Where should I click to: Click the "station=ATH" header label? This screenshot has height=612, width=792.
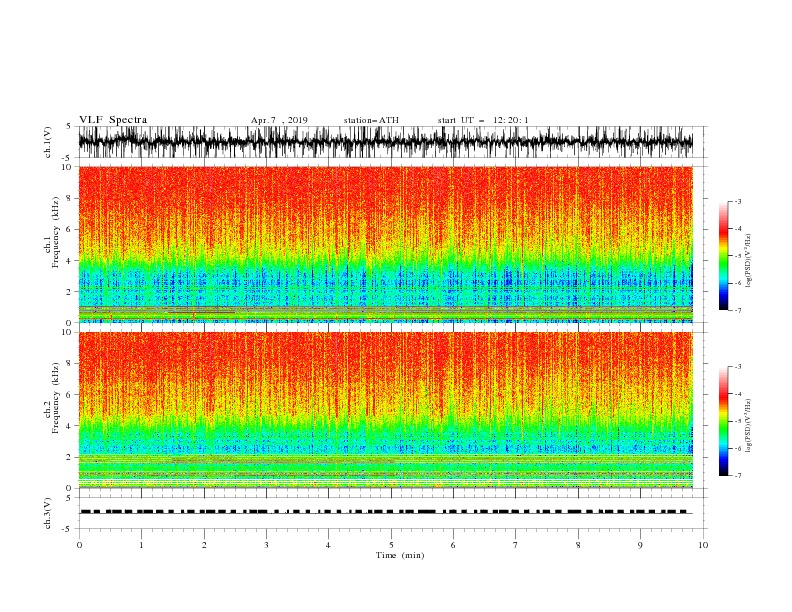pyautogui.click(x=371, y=120)
